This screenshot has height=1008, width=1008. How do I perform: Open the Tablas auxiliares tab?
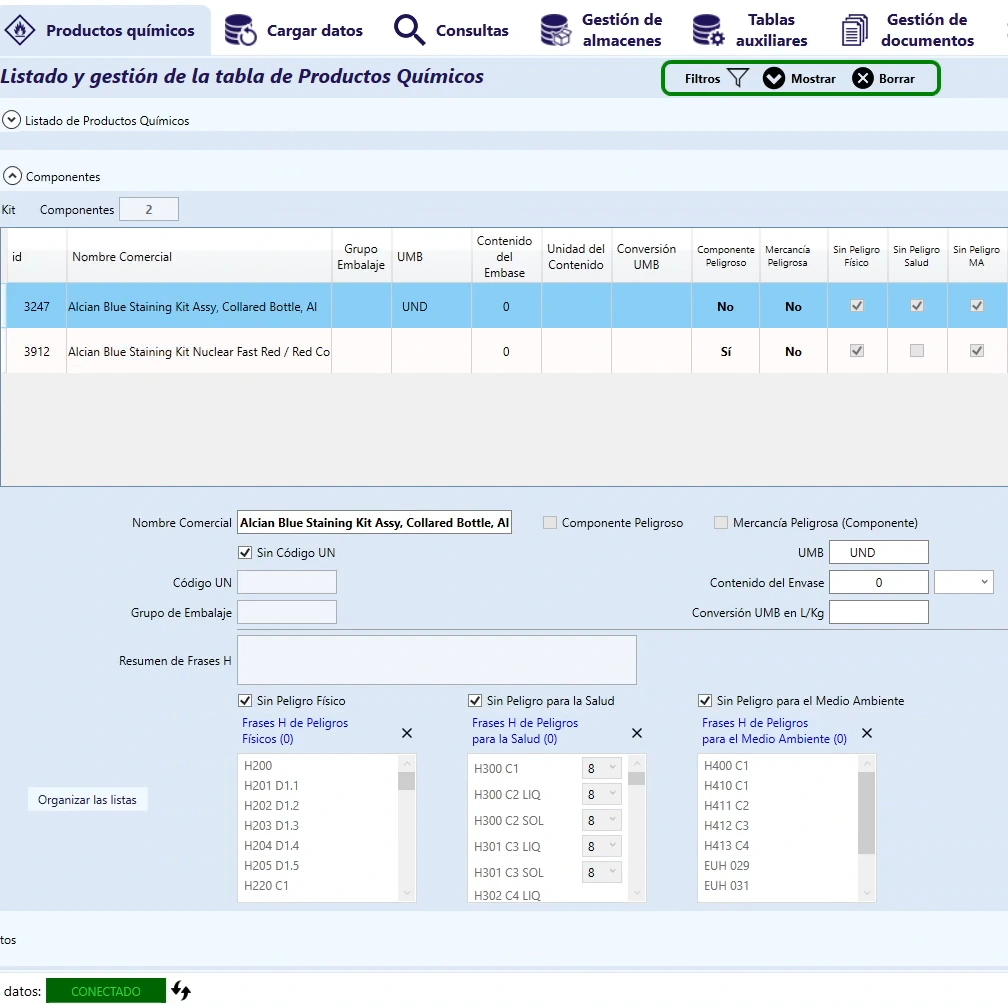750,30
